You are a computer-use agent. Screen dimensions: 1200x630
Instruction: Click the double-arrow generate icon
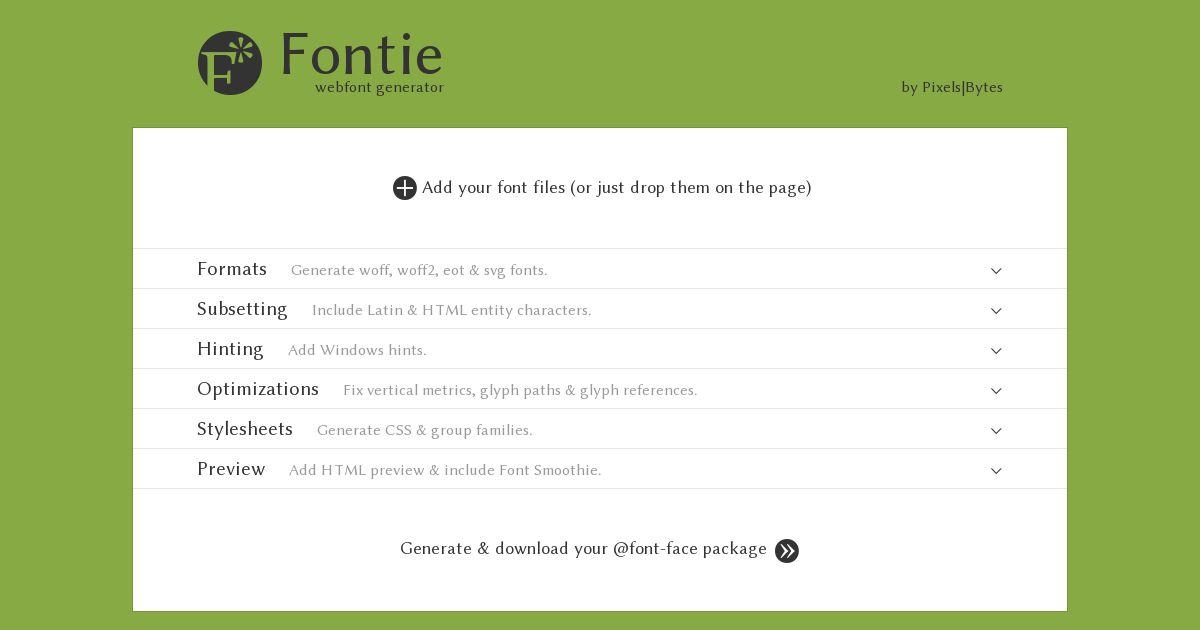pos(787,551)
